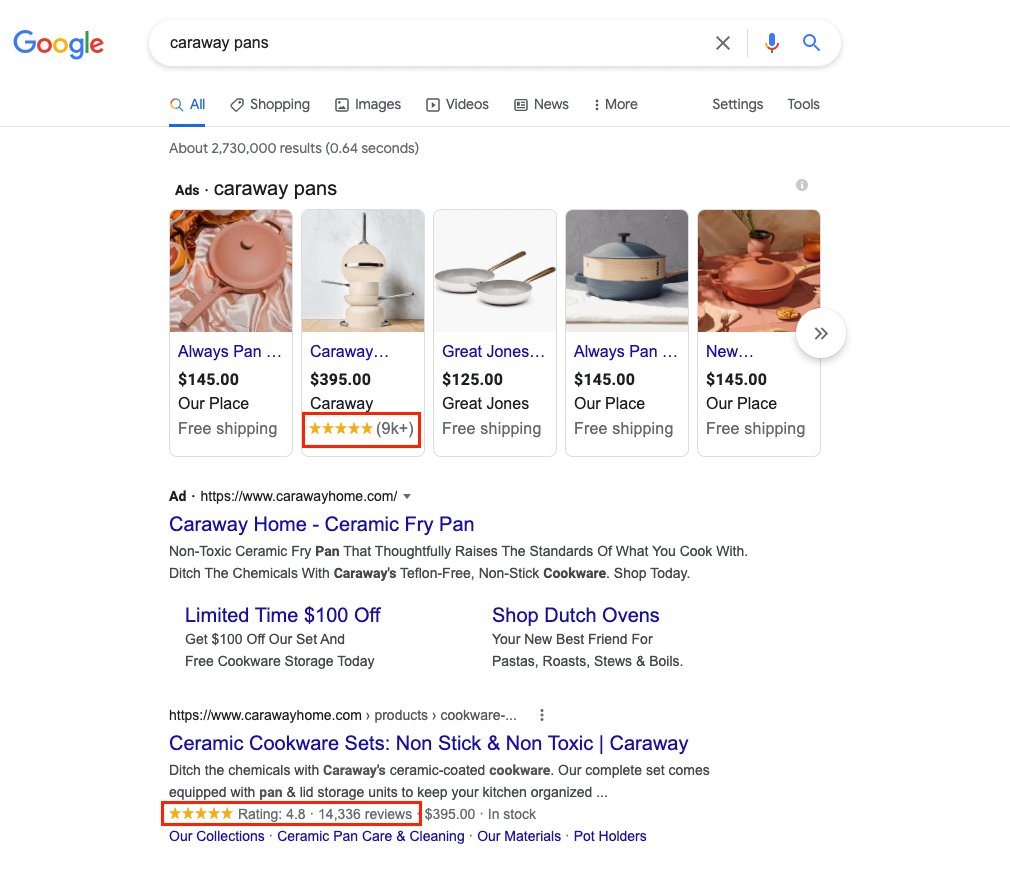
Task: Click the Caraway... $395.00 ad title
Action: (349, 352)
